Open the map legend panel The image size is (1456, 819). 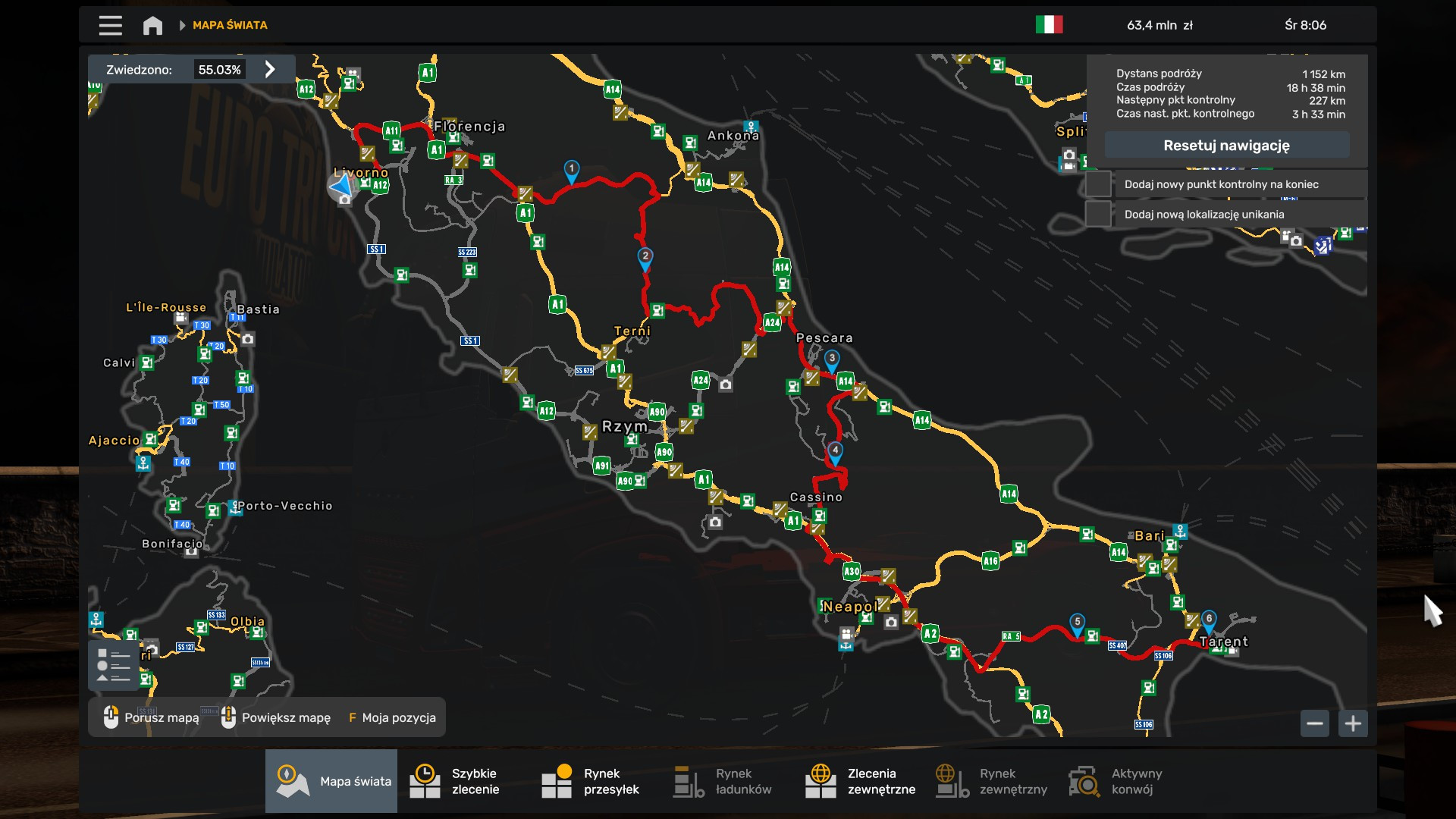point(113,665)
